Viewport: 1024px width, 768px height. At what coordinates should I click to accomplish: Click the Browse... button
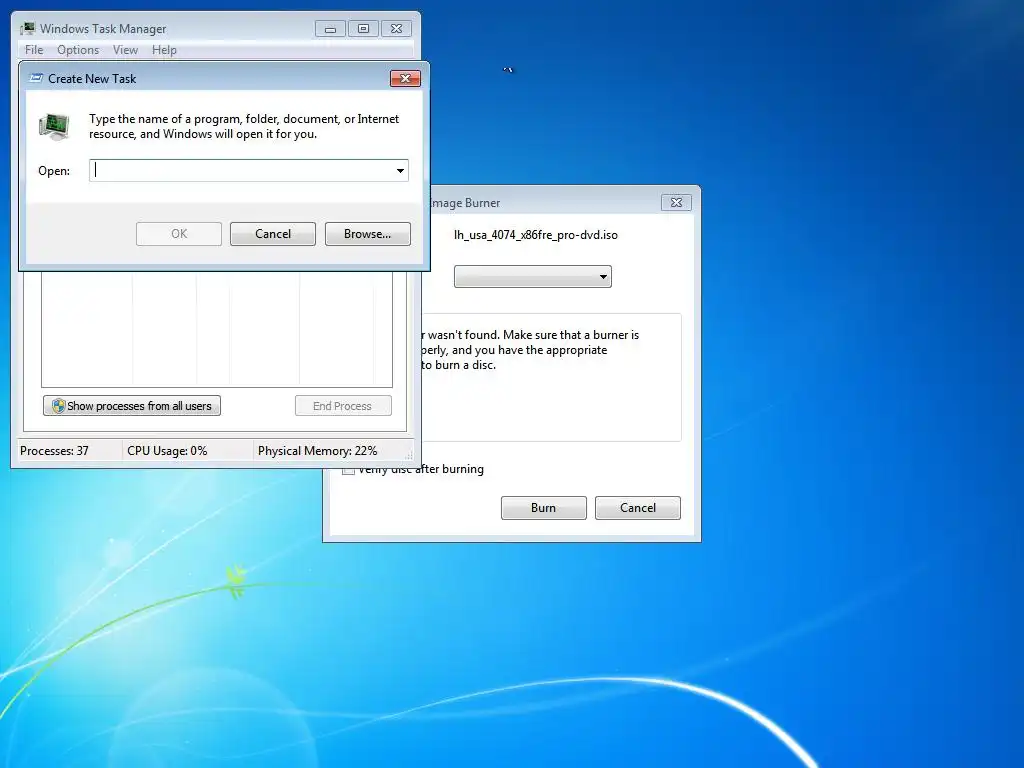pos(368,234)
